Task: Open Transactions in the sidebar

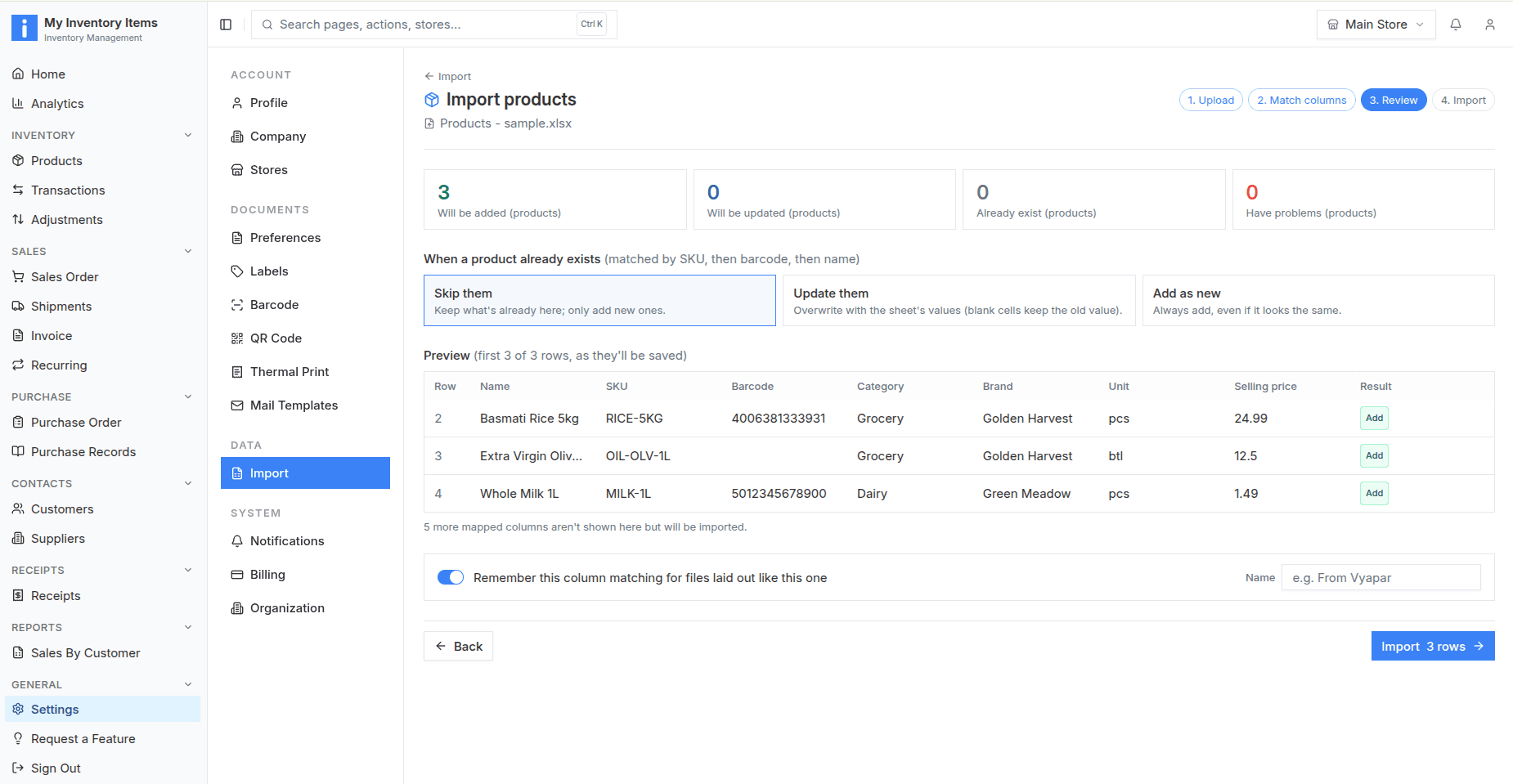Action: 102,190
